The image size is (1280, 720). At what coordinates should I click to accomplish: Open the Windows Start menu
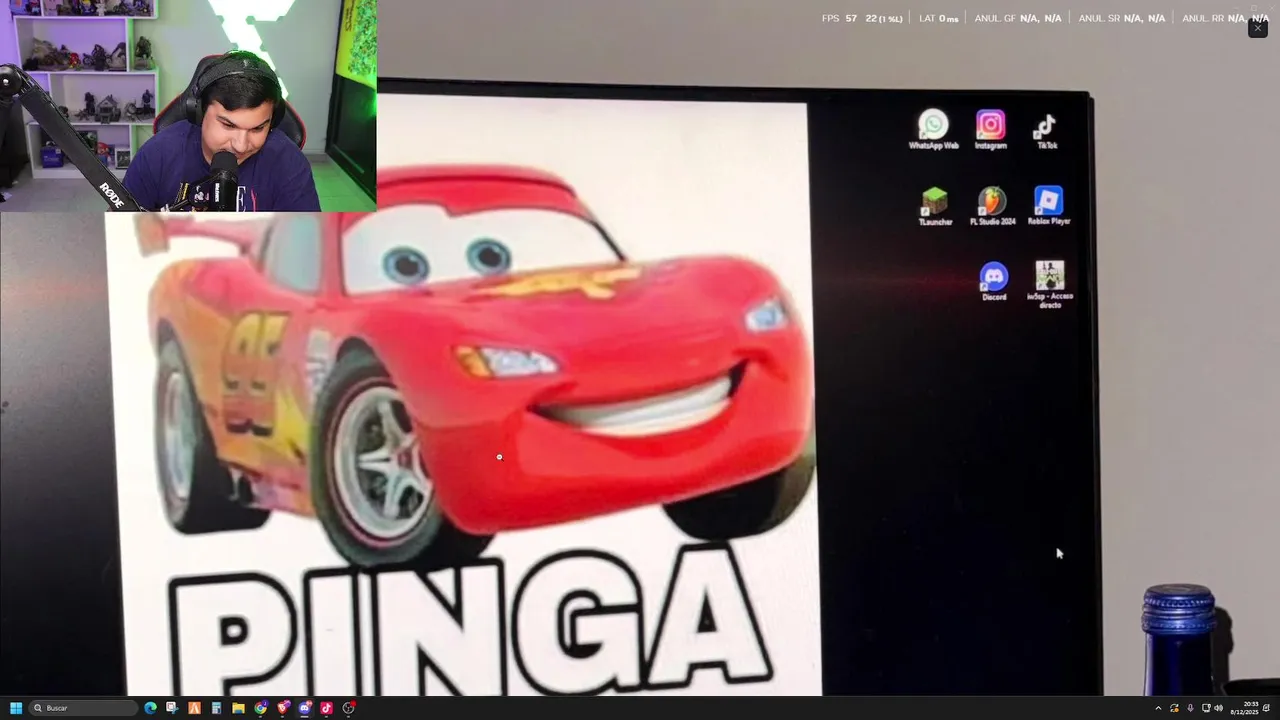point(16,708)
